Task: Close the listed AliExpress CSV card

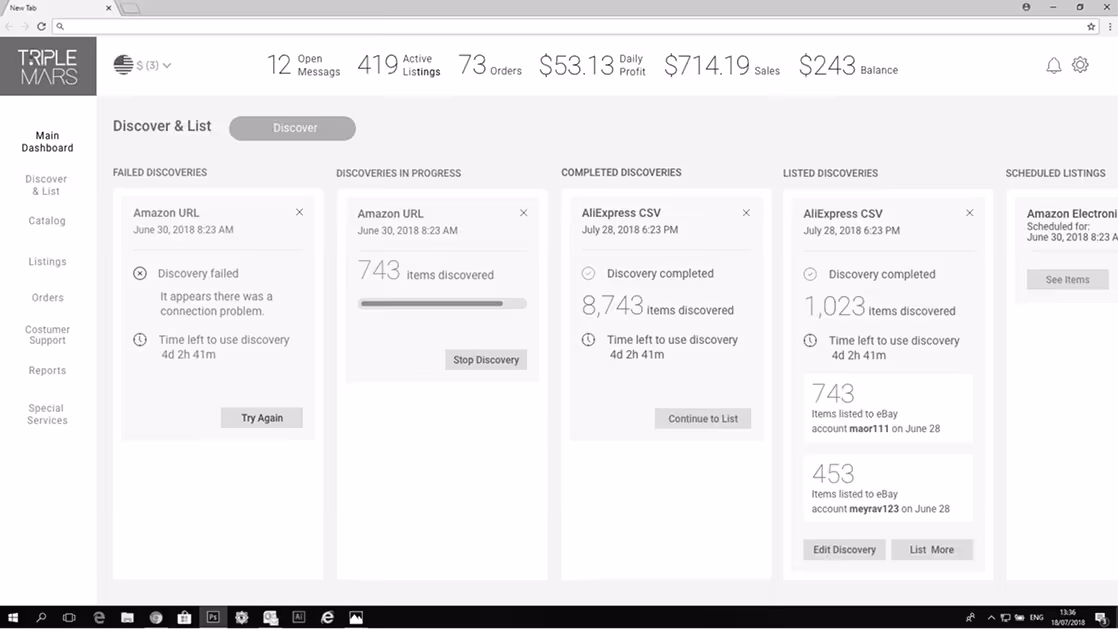Action: click(970, 213)
